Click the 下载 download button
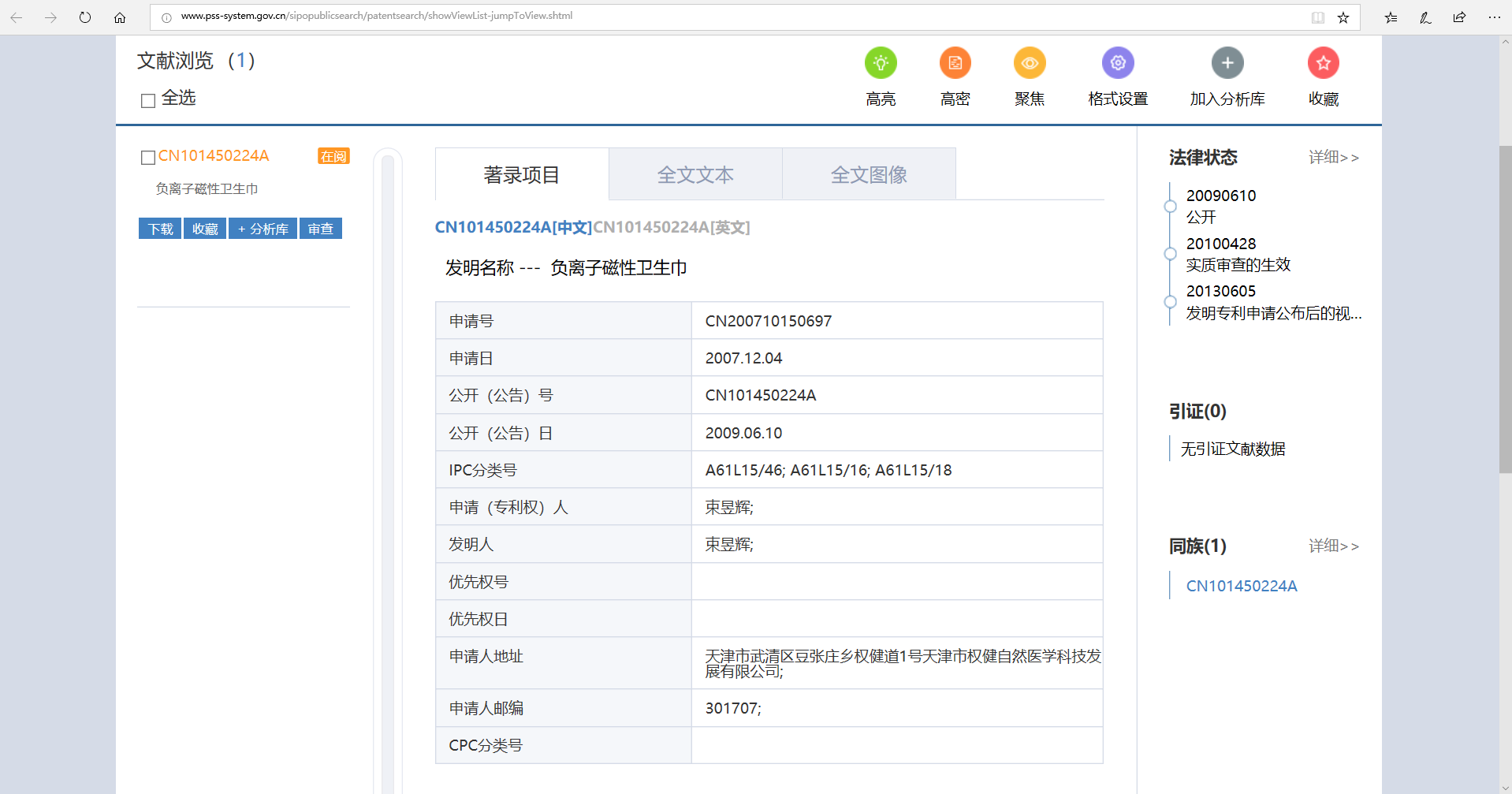1512x794 pixels. (x=160, y=229)
